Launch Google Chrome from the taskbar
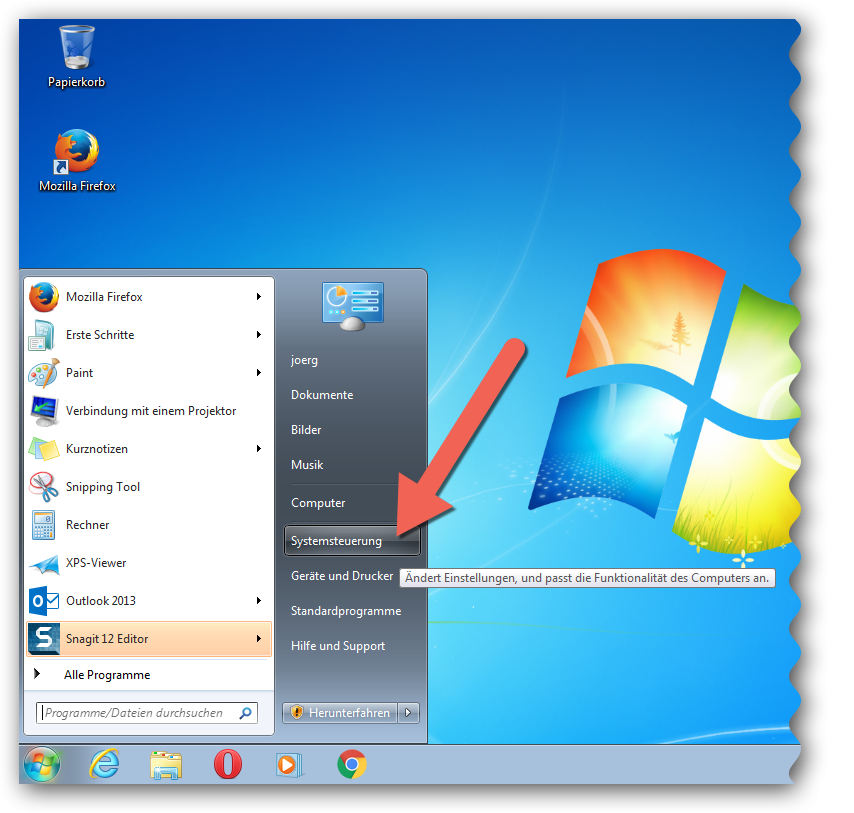854x813 pixels. click(x=351, y=765)
